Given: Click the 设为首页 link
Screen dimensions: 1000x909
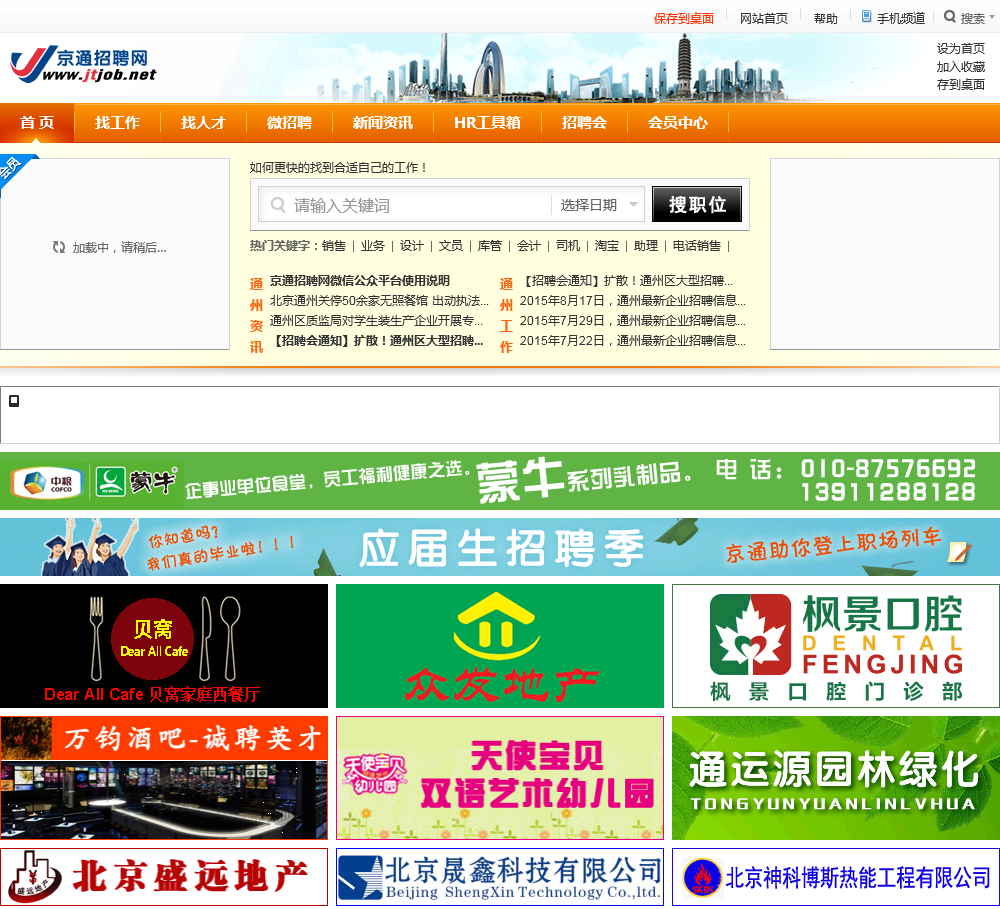Looking at the screenshot, I should coord(960,48).
